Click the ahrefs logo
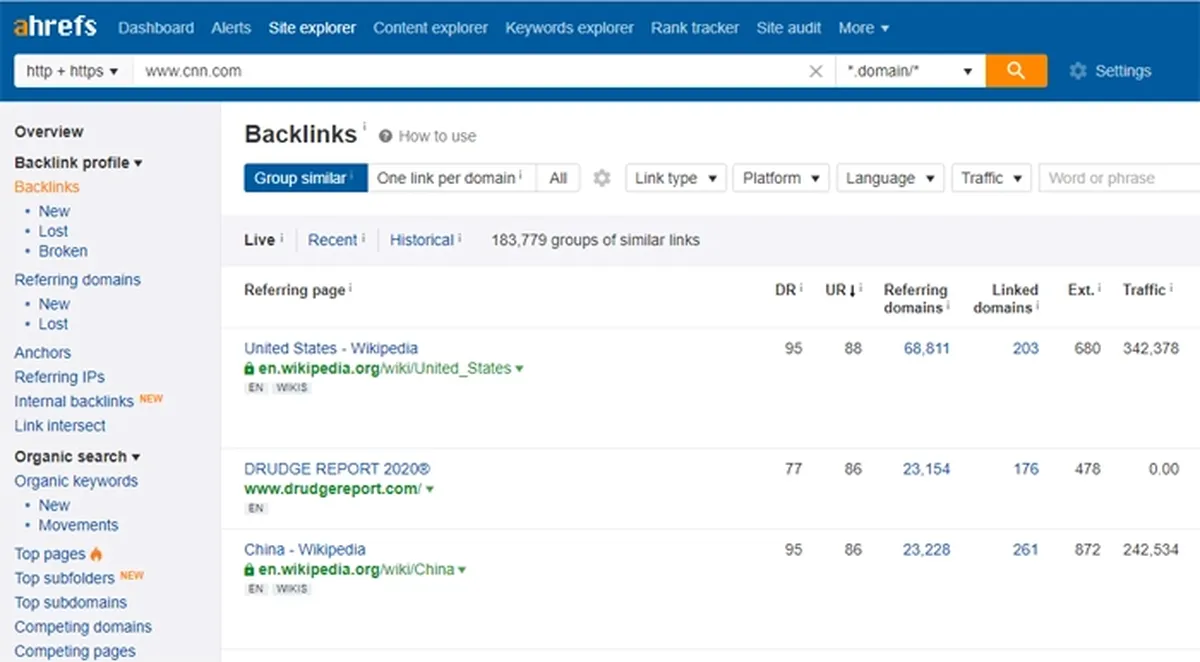The height and width of the screenshot is (662, 1200). (55, 26)
